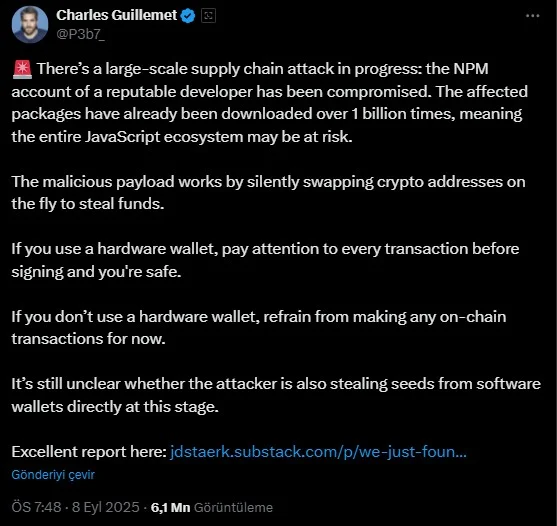
Task: Click the 8 Eyl 2025 date
Action: click(106, 507)
